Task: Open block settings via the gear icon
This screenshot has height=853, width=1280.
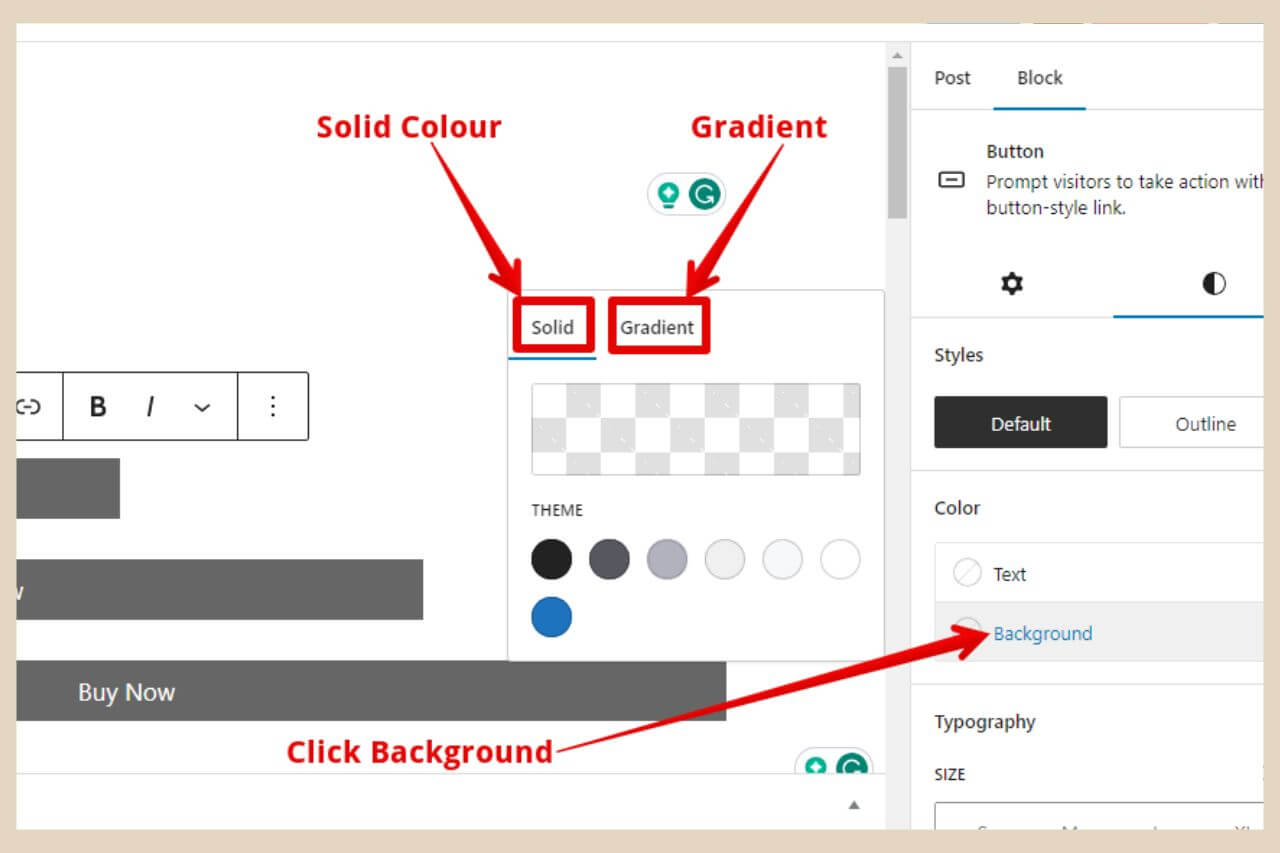Action: (x=1010, y=283)
